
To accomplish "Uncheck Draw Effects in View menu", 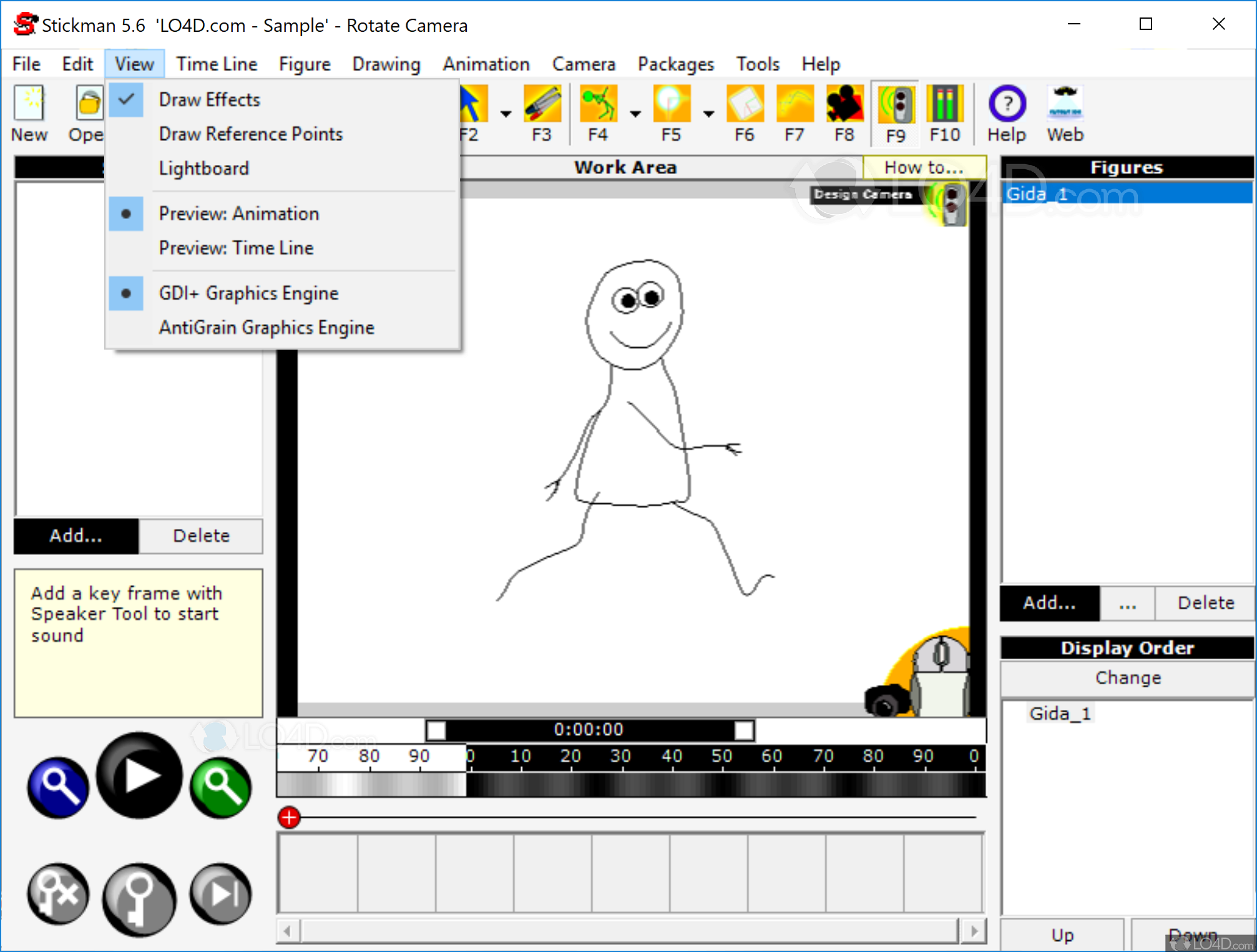I will pos(209,99).
